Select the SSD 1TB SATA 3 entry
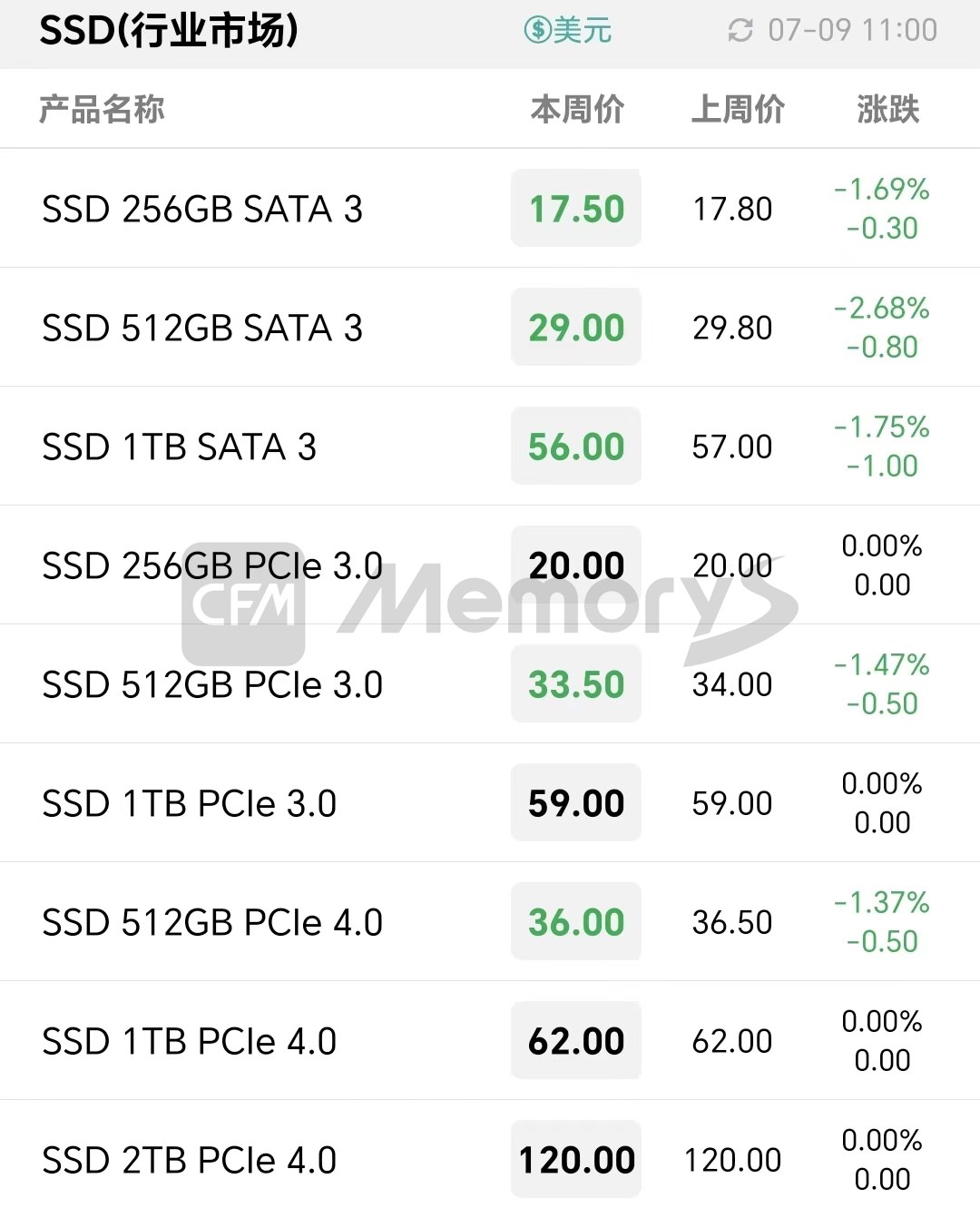The image size is (980, 1208). 490,446
